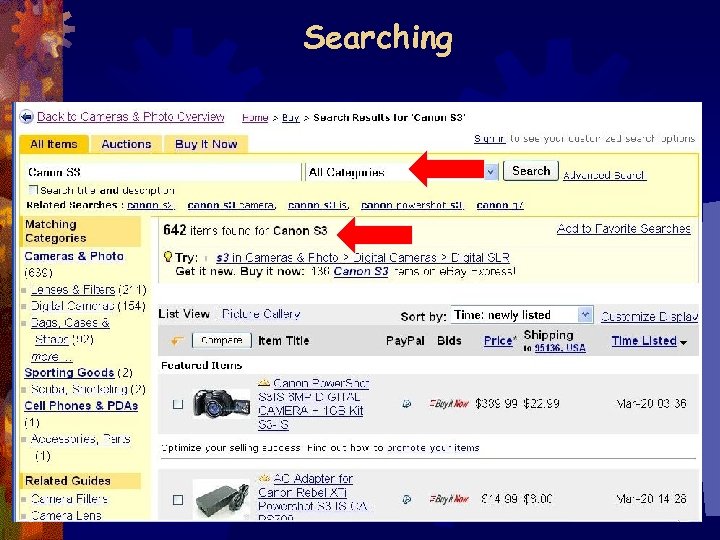Open the AC Adapter thumbnail image
This screenshot has width=720, height=540.
coord(221,500)
